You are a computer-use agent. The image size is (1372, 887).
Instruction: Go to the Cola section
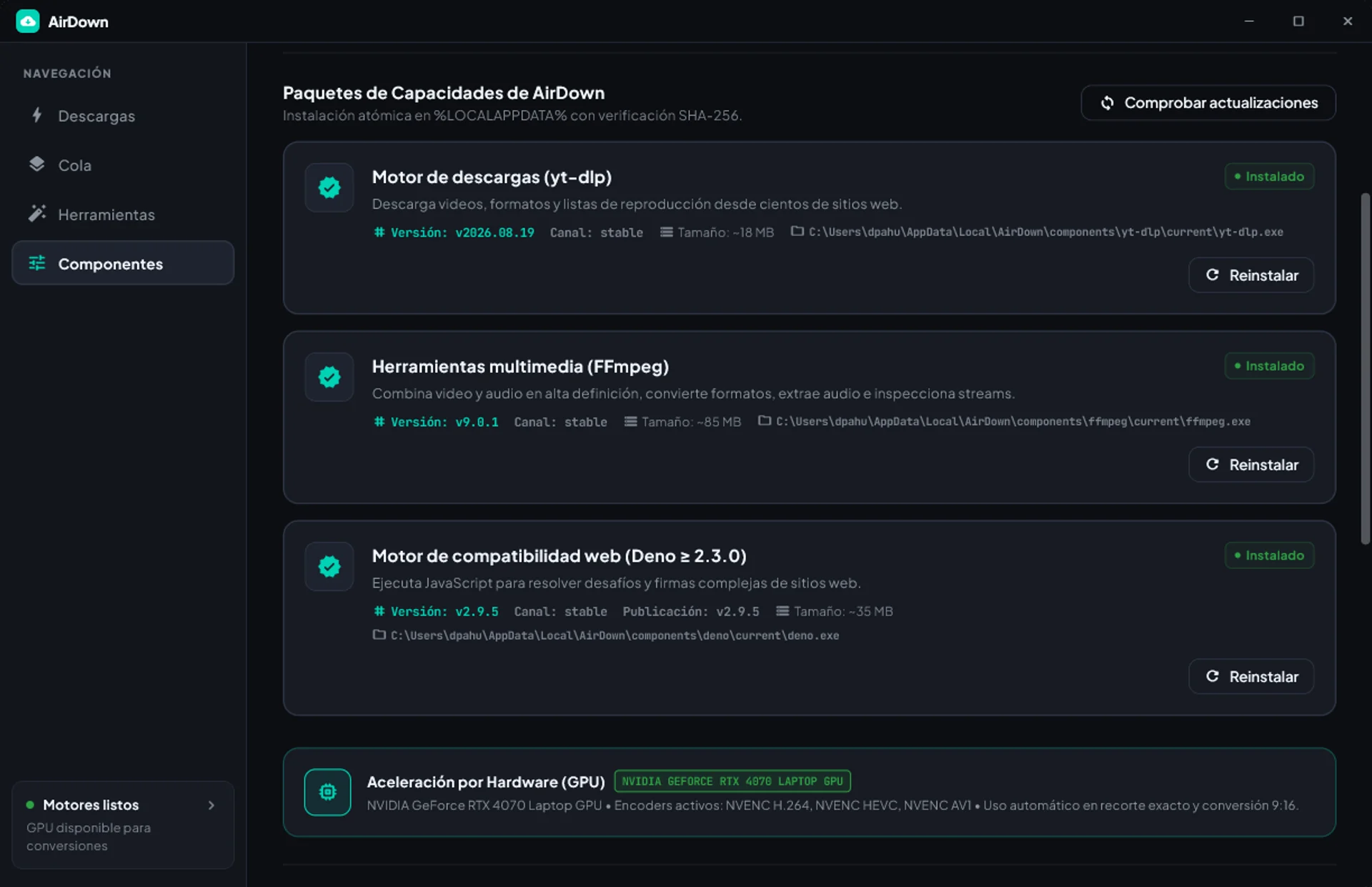[123, 165]
